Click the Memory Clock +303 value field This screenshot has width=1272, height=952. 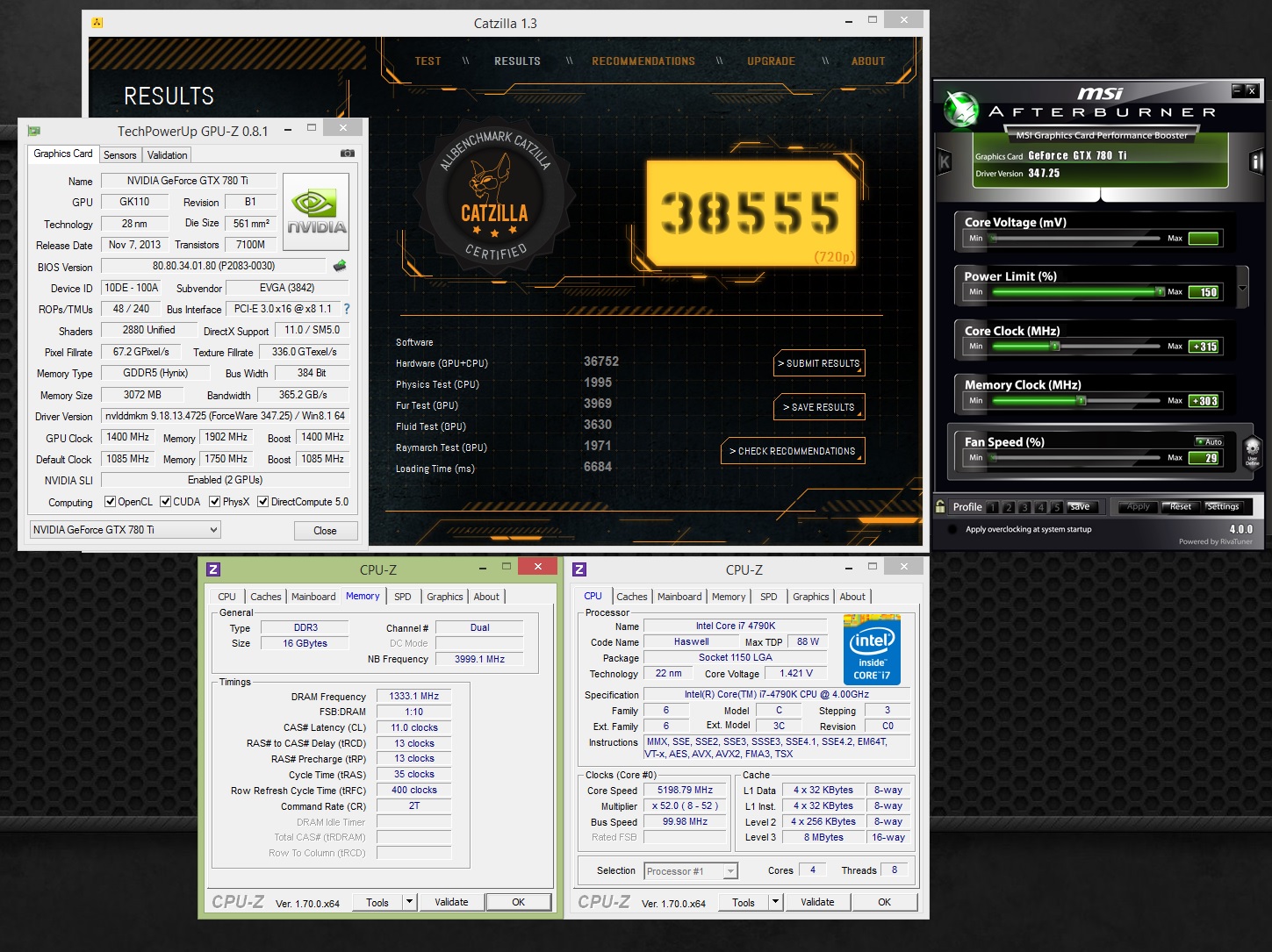pos(1204,401)
